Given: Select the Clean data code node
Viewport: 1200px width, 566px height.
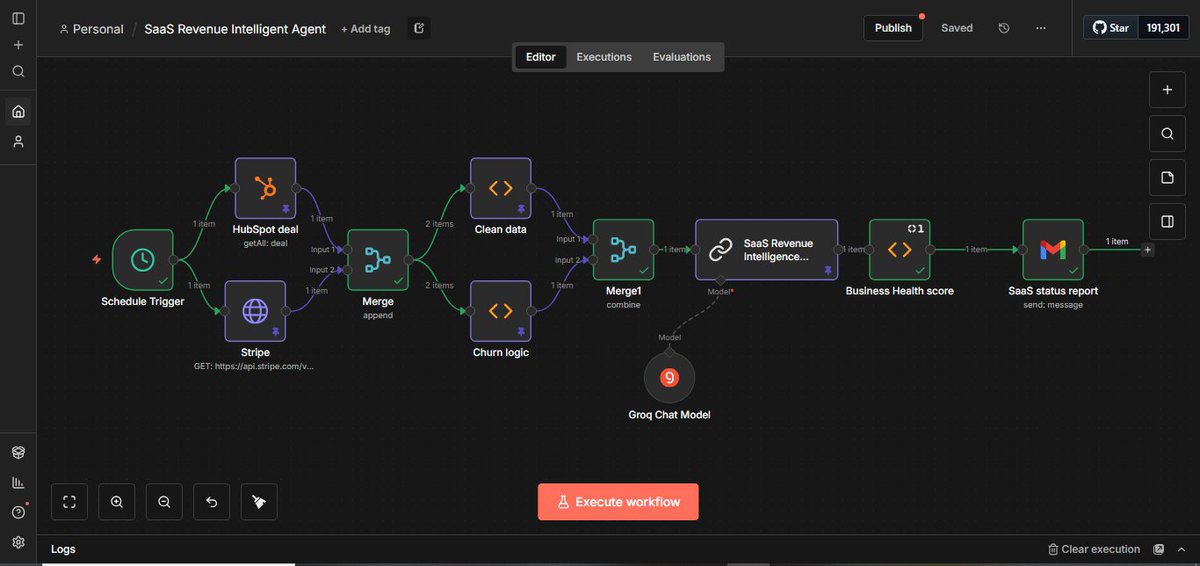Looking at the screenshot, I should pyautogui.click(x=501, y=188).
